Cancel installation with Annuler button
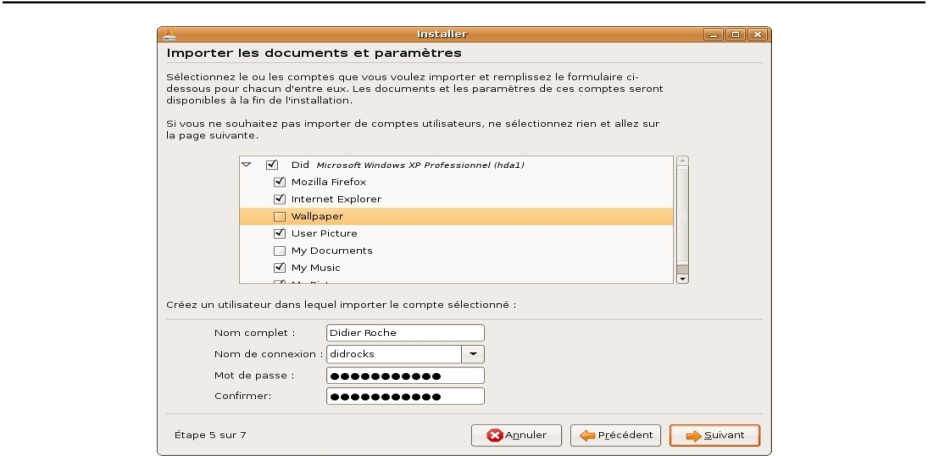 pyautogui.click(x=516, y=436)
